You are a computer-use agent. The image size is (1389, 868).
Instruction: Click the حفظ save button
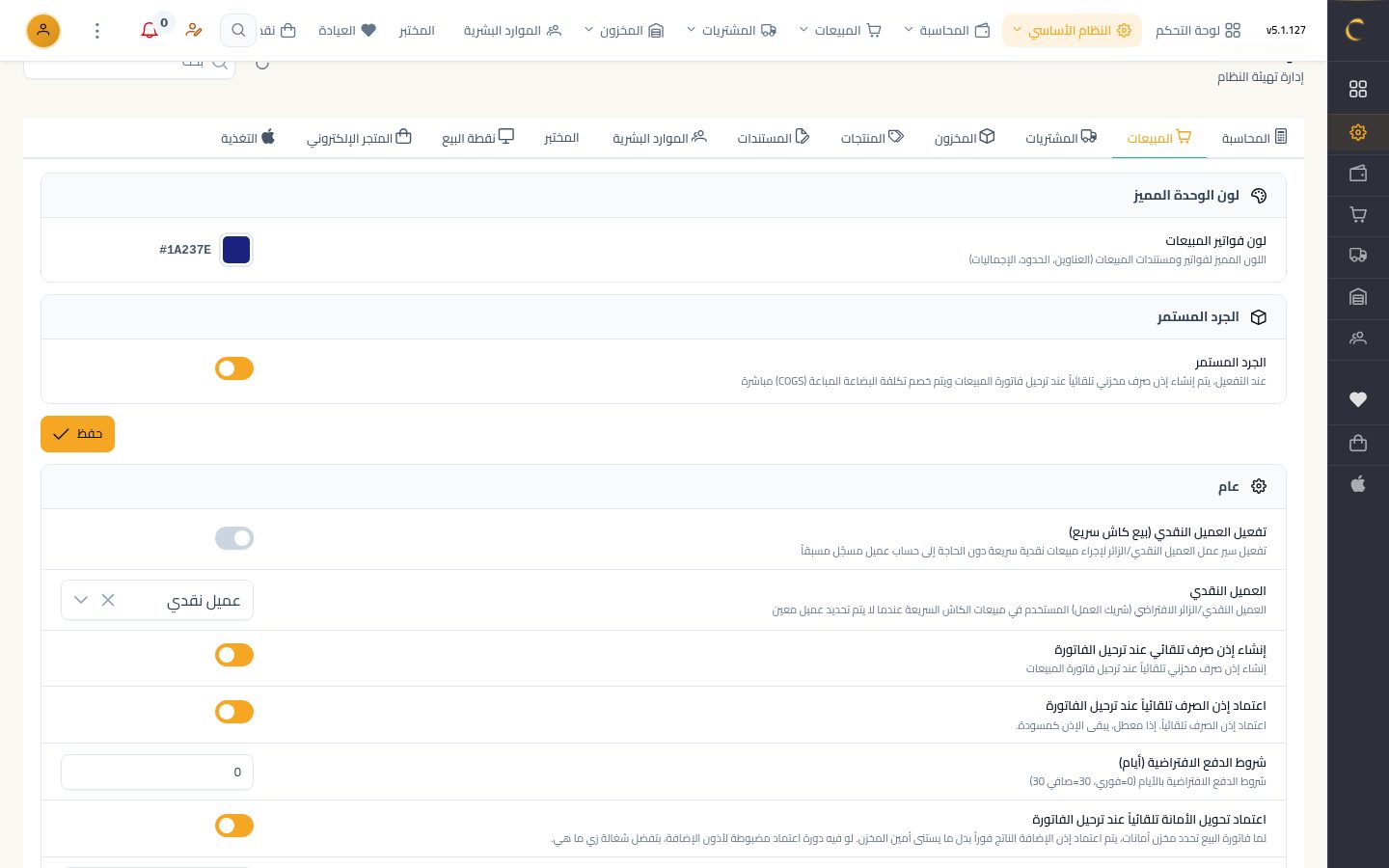(x=77, y=434)
